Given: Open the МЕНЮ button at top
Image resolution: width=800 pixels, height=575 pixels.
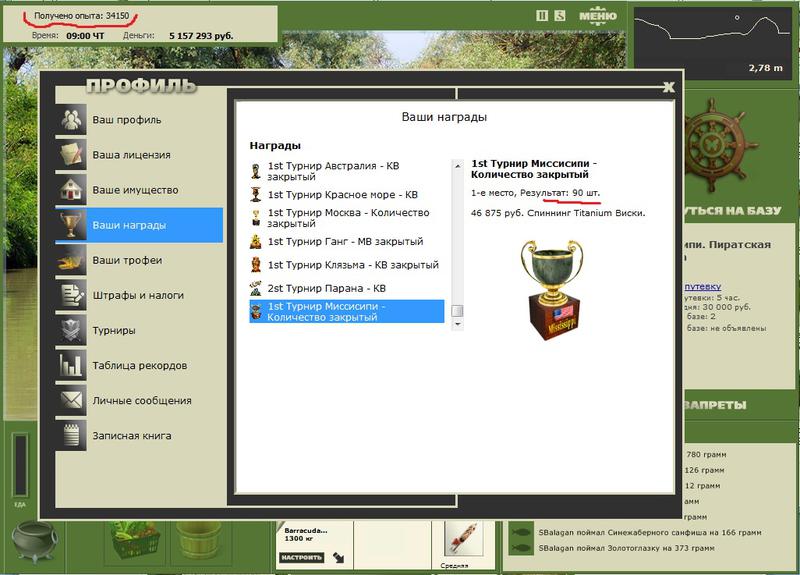Looking at the screenshot, I should tap(598, 16).
